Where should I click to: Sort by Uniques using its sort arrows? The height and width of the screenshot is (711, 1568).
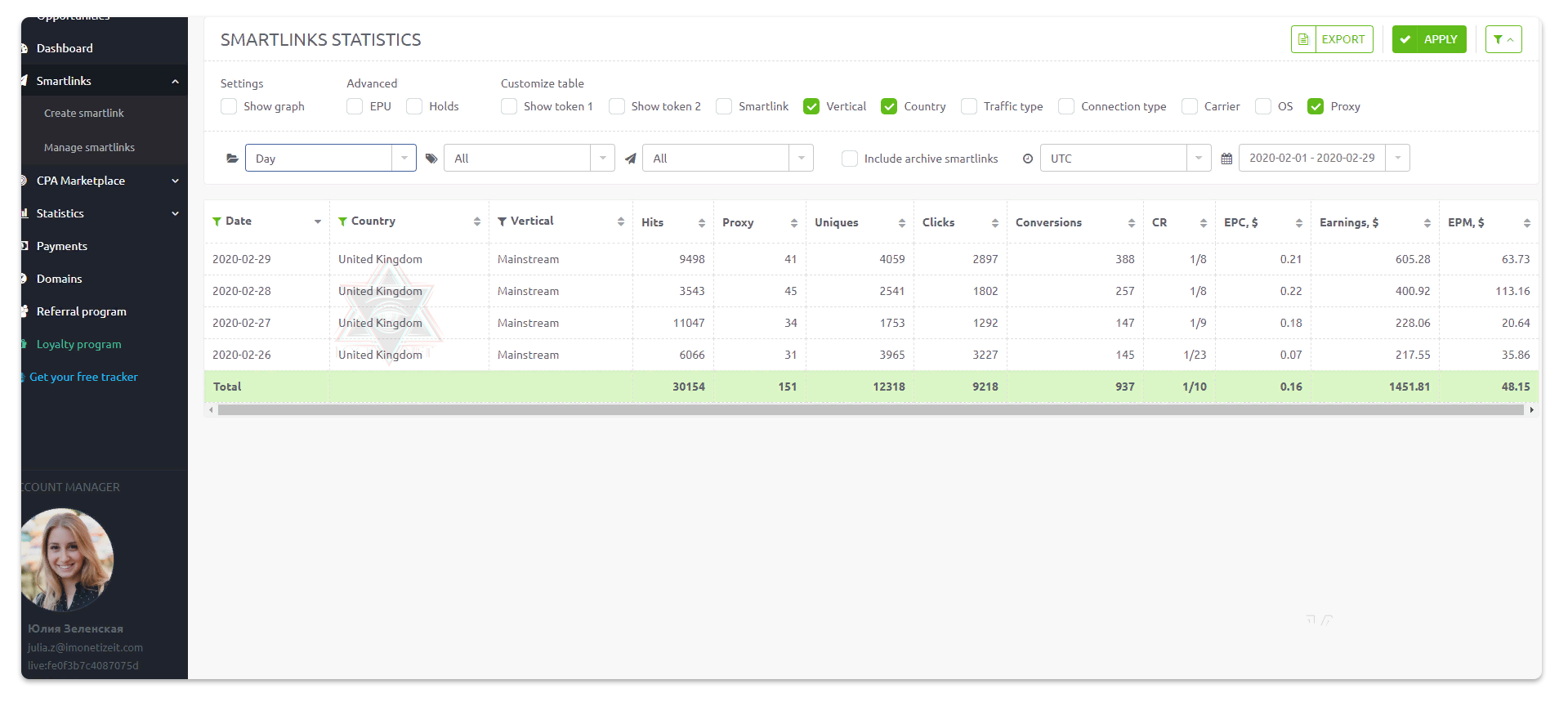point(902,223)
